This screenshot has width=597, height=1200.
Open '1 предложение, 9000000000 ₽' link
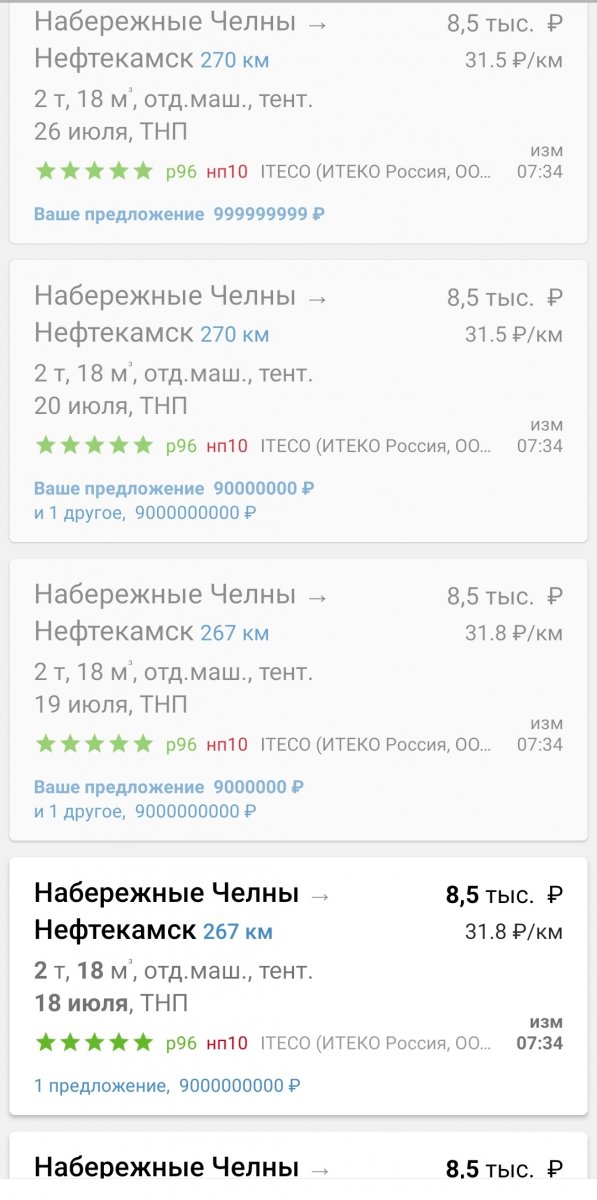pyautogui.click(x=167, y=1085)
